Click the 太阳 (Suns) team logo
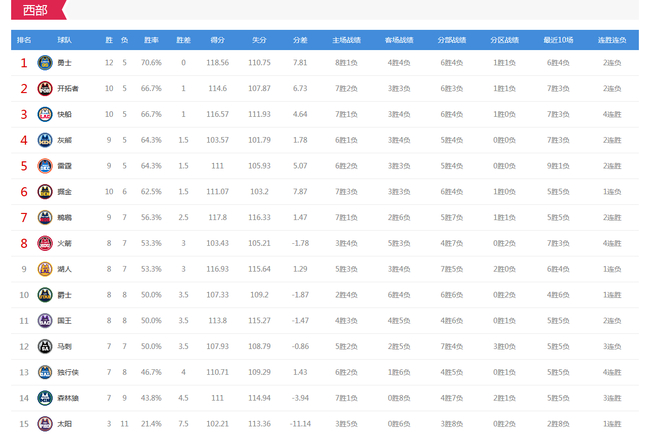The height and width of the screenshot is (436, 650). [45, 424]
